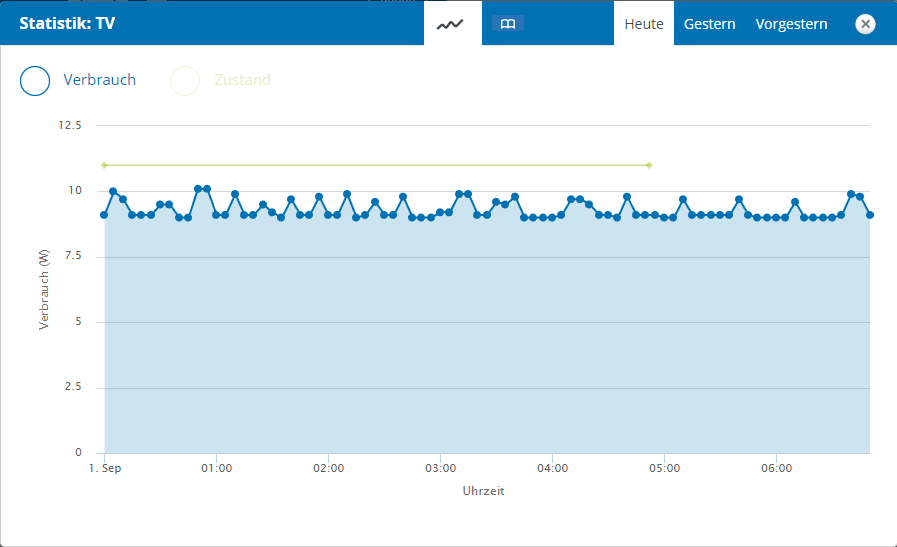Click the pale Zustand legend circle
The image size is (897, 547).
(x=185, y=80)
